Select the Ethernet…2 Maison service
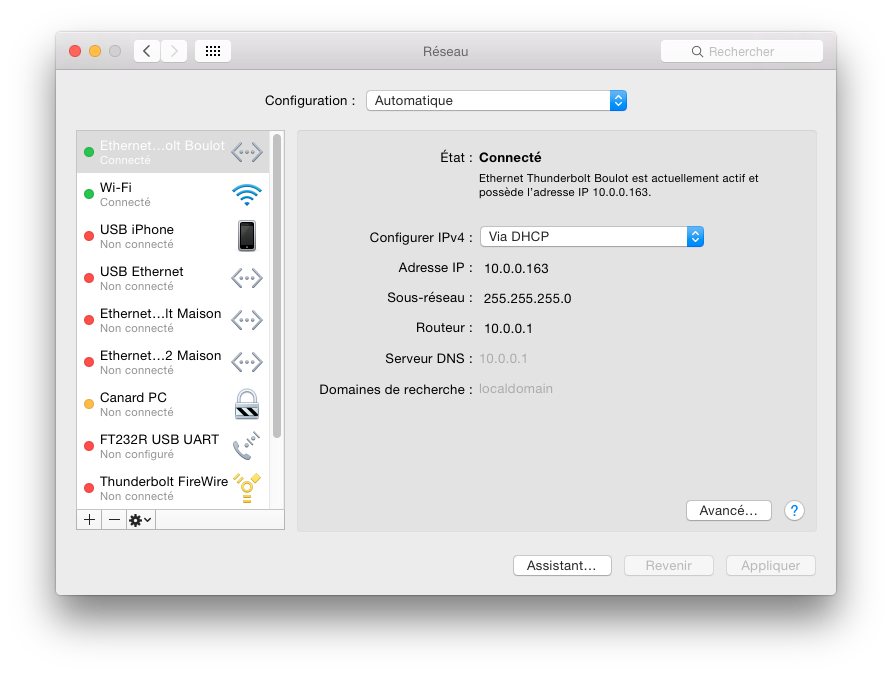The height and width of the screenshot is (675, 892). tap(173, 362)
